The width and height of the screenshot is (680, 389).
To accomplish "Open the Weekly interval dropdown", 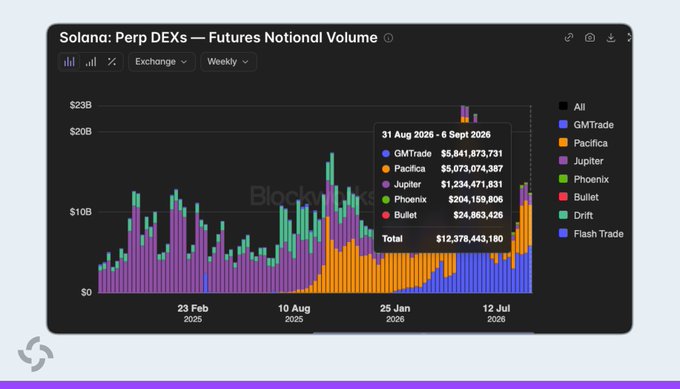I will pyautogui.click(x=228, y=62).
